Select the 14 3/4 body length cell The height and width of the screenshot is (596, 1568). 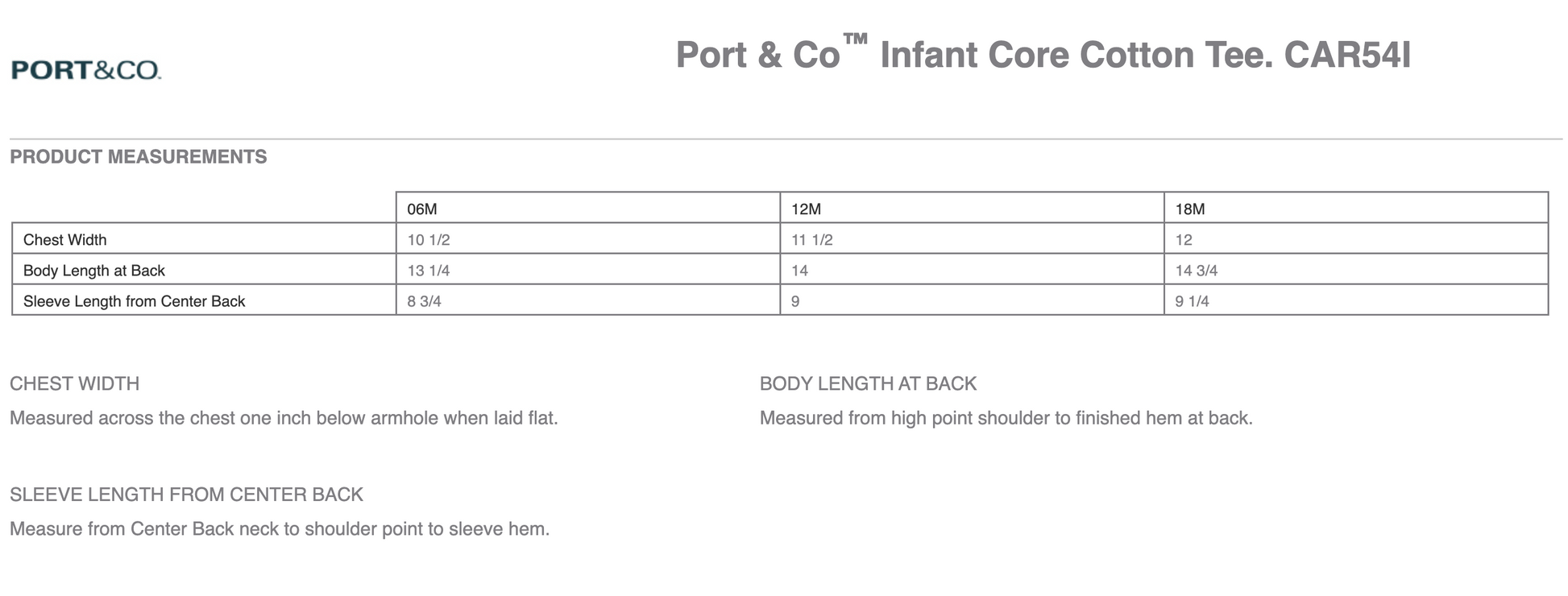(1197, 271)
